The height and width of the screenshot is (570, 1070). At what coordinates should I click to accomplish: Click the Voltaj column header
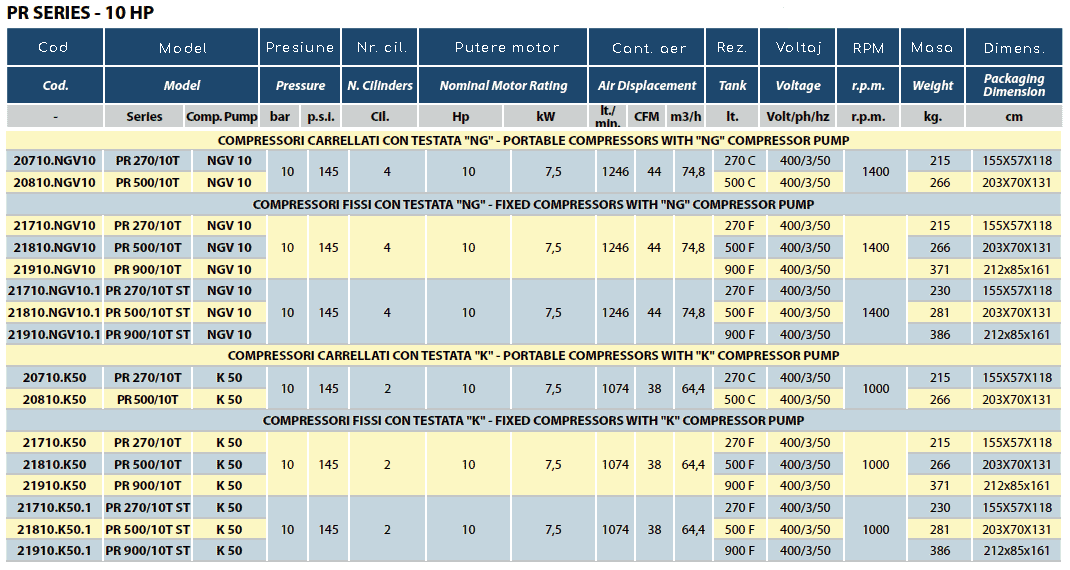pyautogui.click(x=798, y=47)
